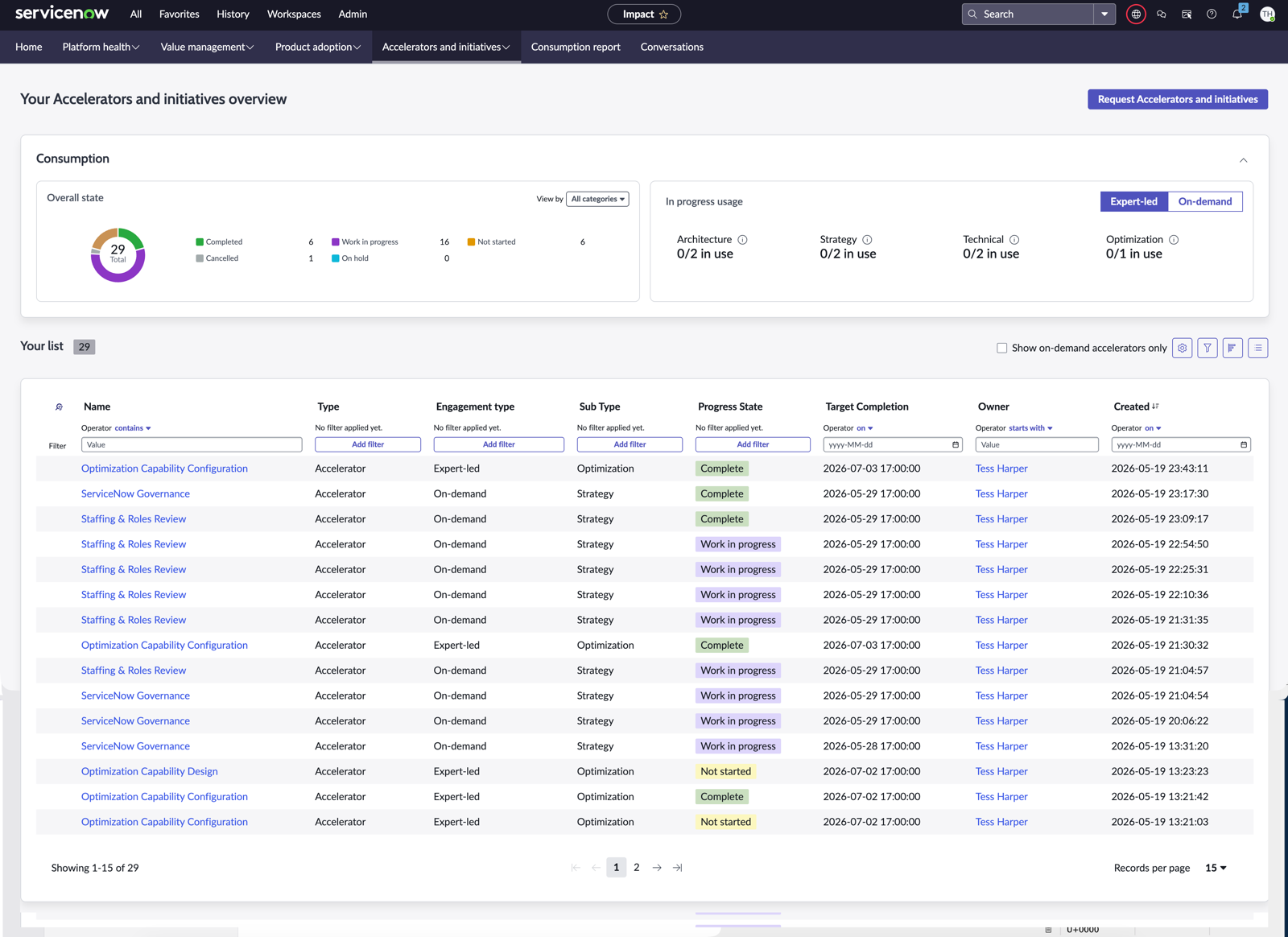Open Optimization Capability Design link
The width and height of the screenshot is (1288, 937).
150,771
